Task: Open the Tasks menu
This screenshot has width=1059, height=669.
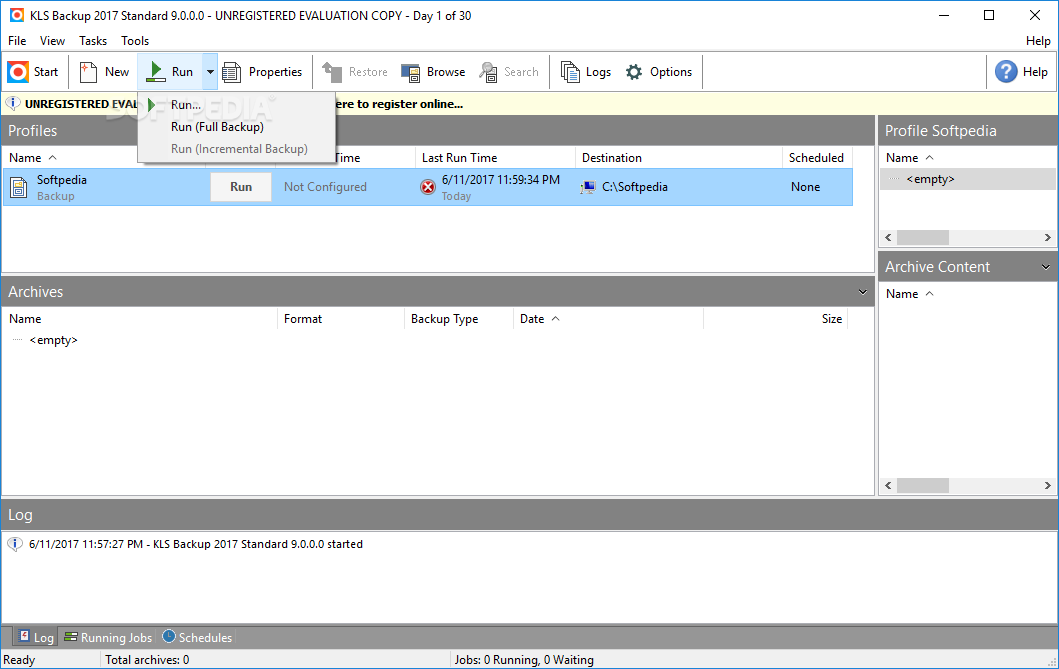Action: click(93, 41)
